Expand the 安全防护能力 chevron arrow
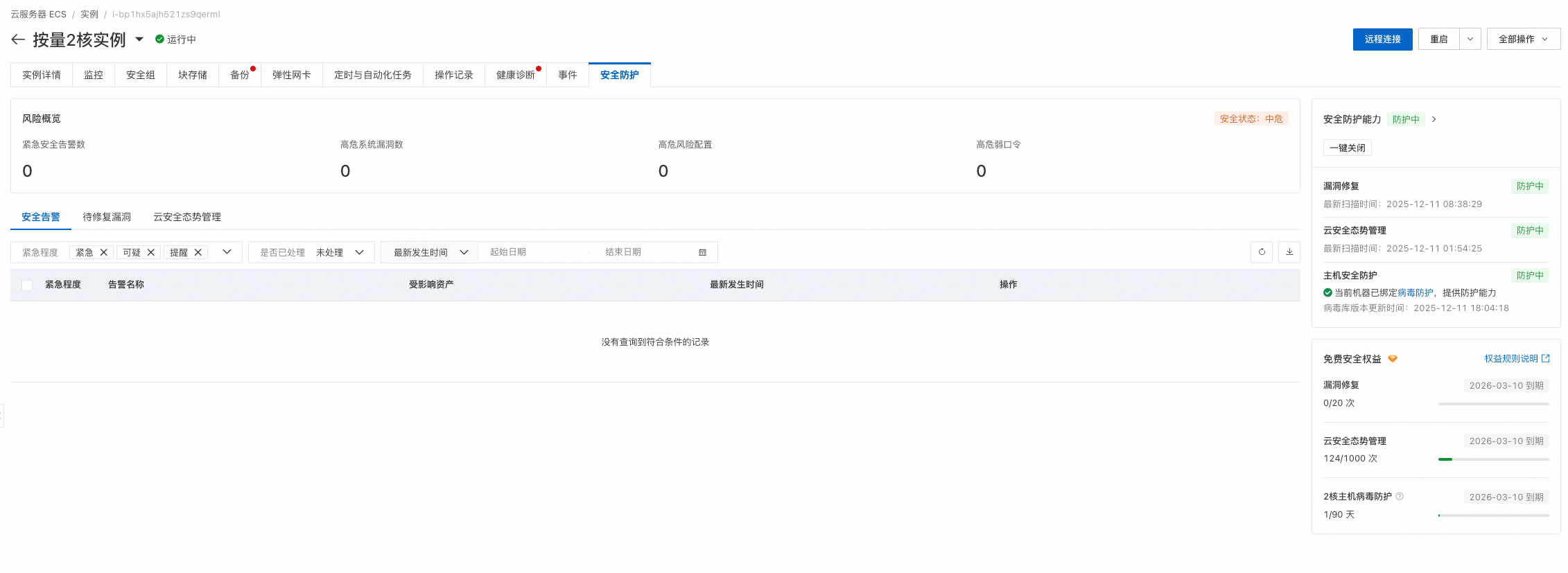The width and height of the screenshot is (1568, 573). click(x=1434, y=119)
